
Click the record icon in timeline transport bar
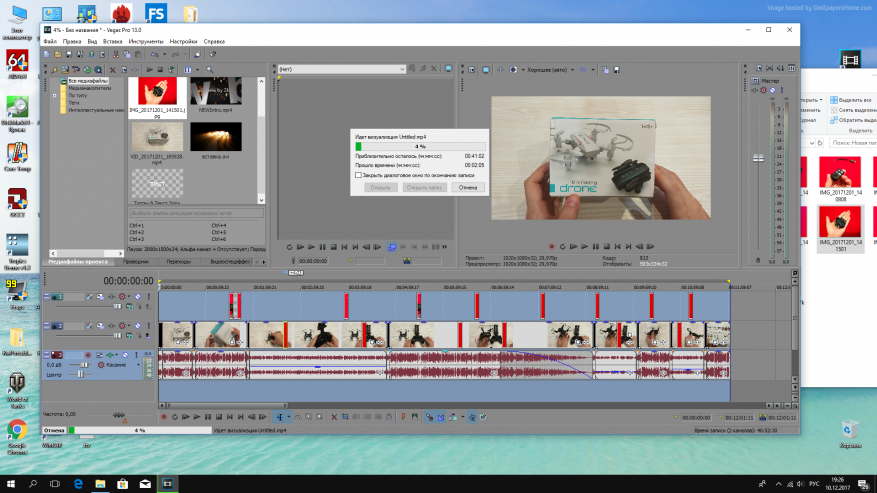[x=163, y=417]
